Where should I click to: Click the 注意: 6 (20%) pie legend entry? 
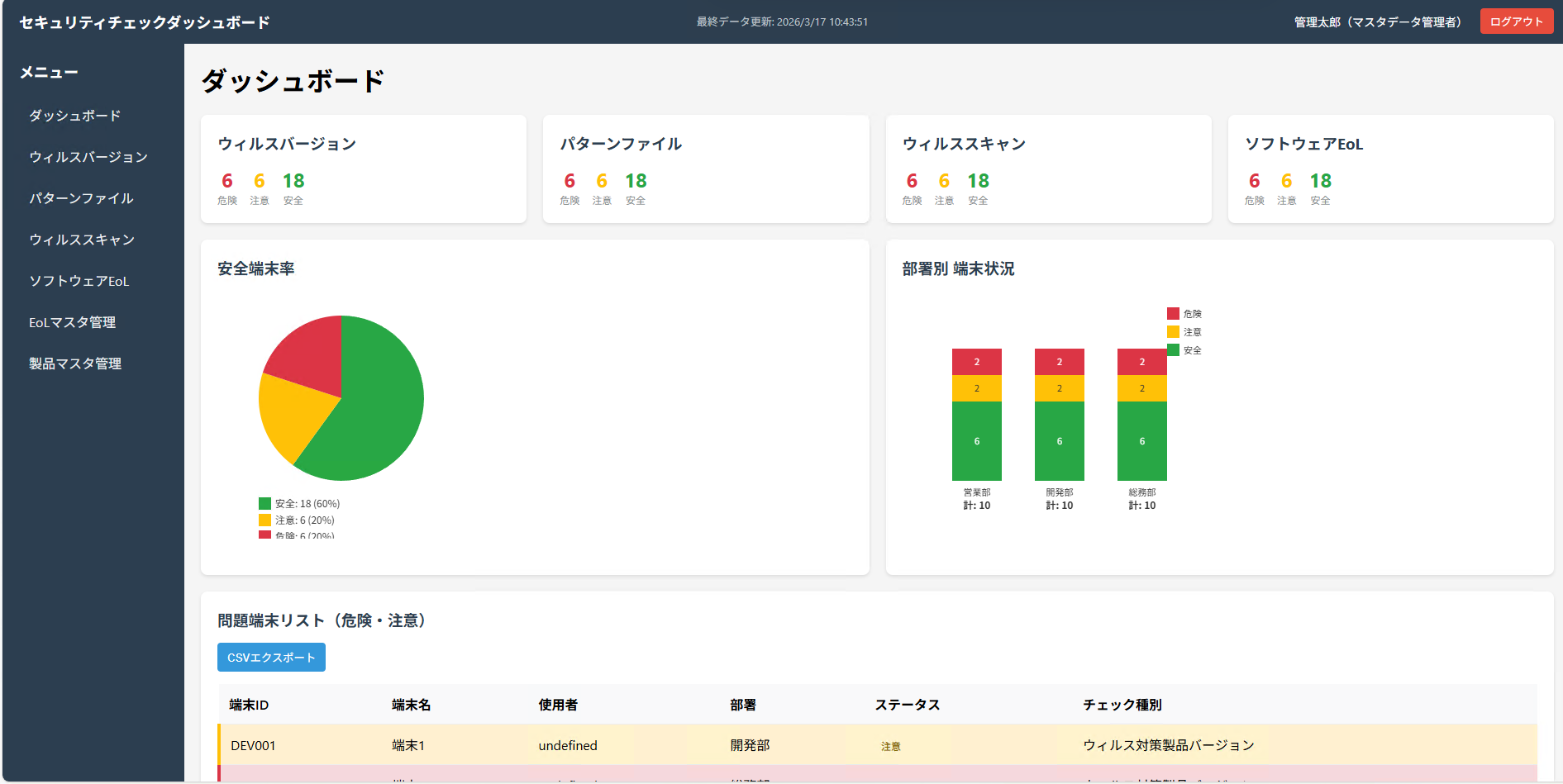click(x=297, y=520)
